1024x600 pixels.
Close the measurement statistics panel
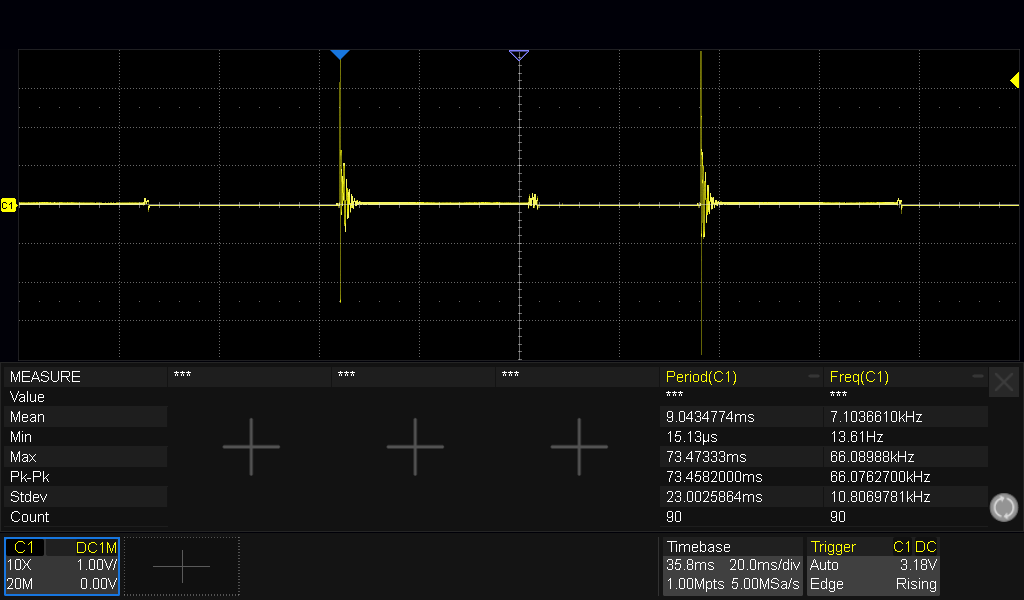pyautogui.click(x=1004, y=381)
